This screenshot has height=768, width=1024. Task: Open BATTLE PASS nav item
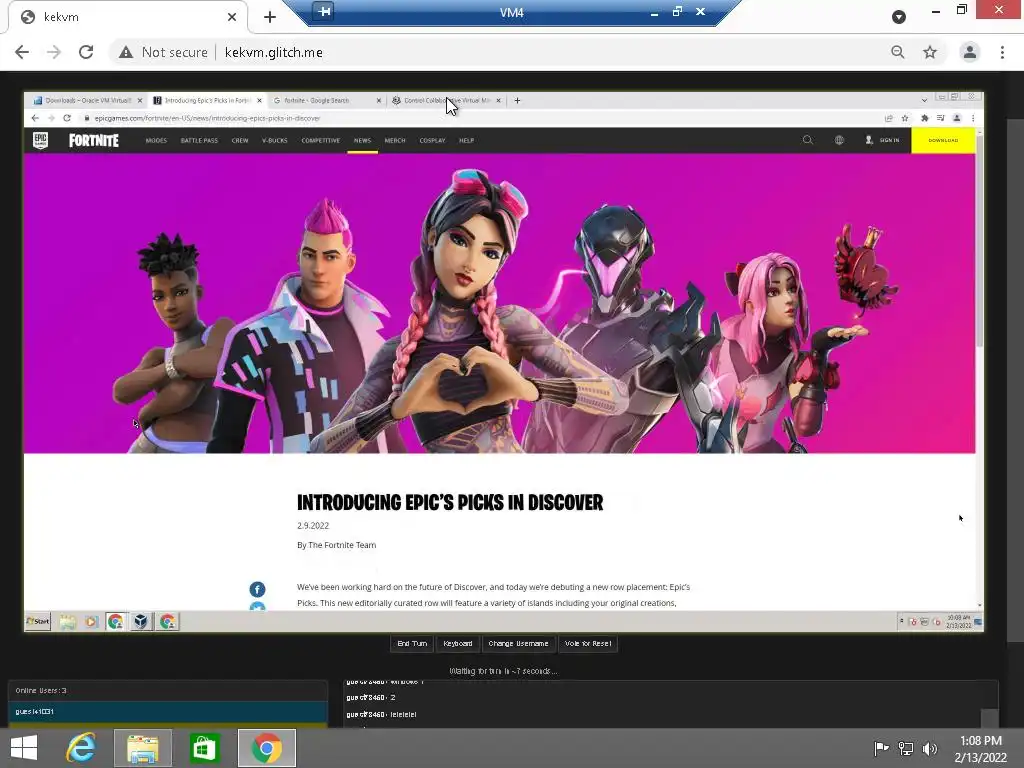(199, 140)
